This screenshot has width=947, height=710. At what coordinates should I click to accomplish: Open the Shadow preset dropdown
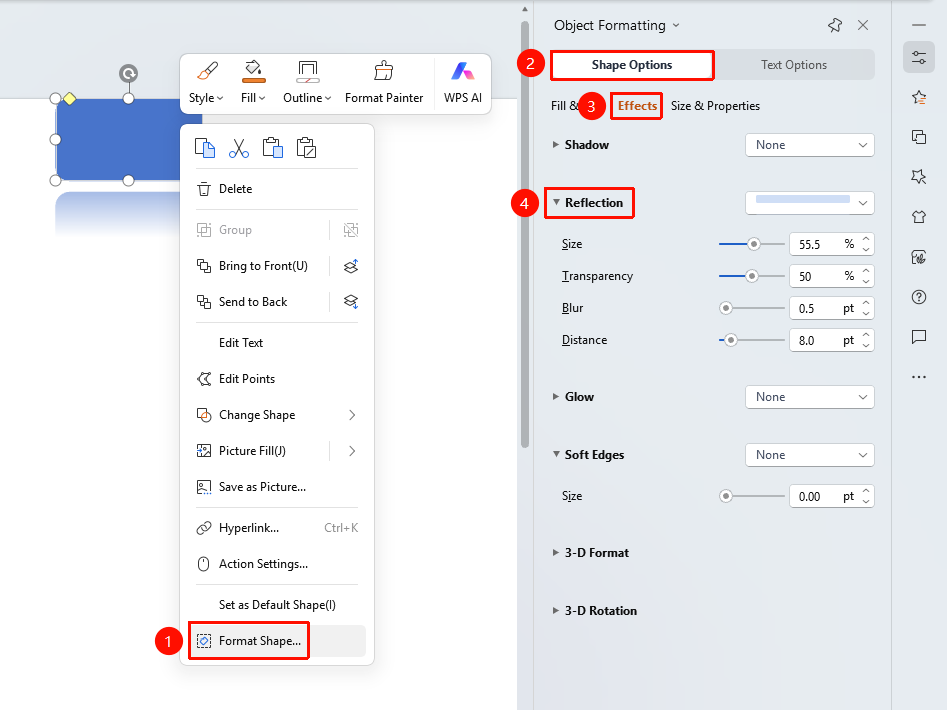coord(809,145)
